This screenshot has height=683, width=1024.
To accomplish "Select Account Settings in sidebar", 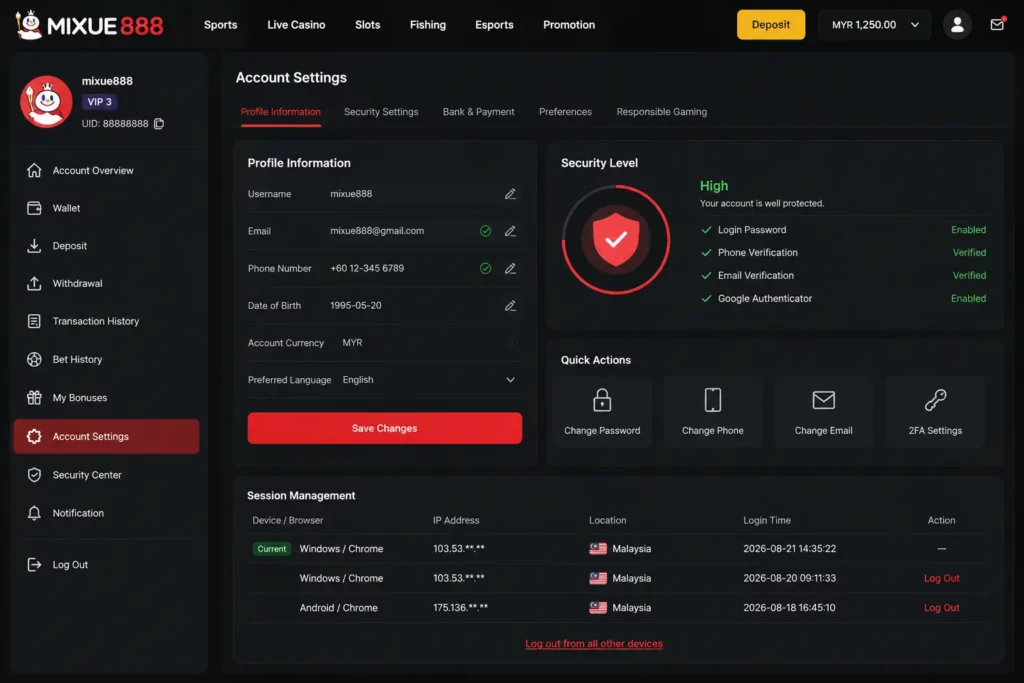I will [106, 436].
